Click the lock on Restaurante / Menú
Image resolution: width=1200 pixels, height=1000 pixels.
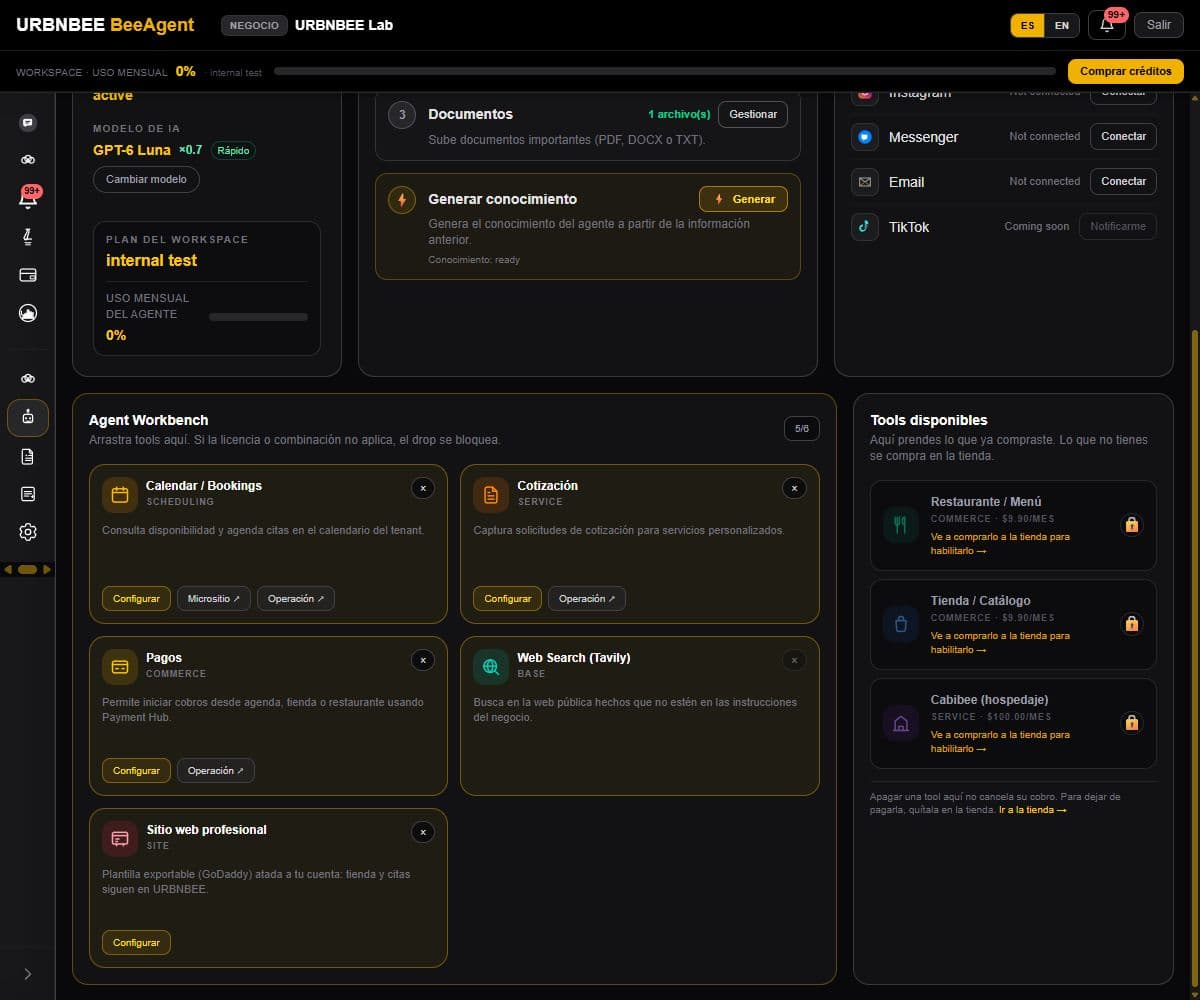(x=1132, y=524)
